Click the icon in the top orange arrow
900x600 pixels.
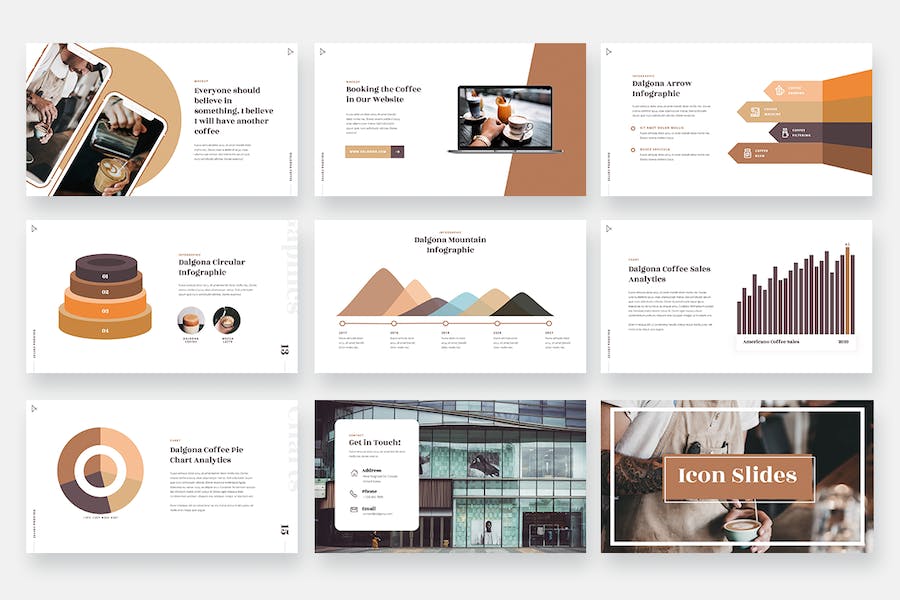coord(780,91)
